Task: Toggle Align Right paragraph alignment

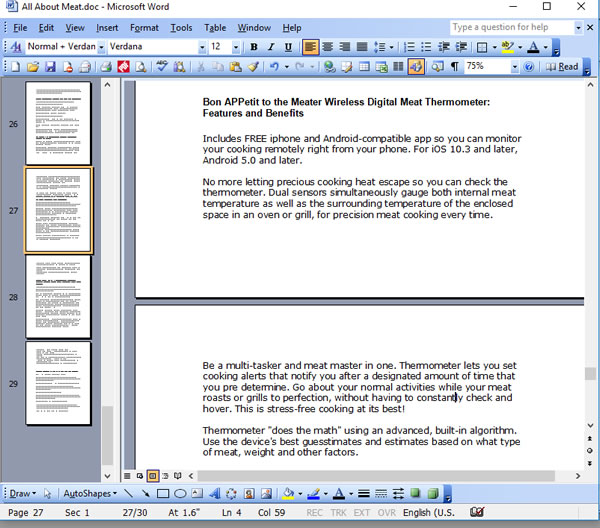Action: (344, 47)
